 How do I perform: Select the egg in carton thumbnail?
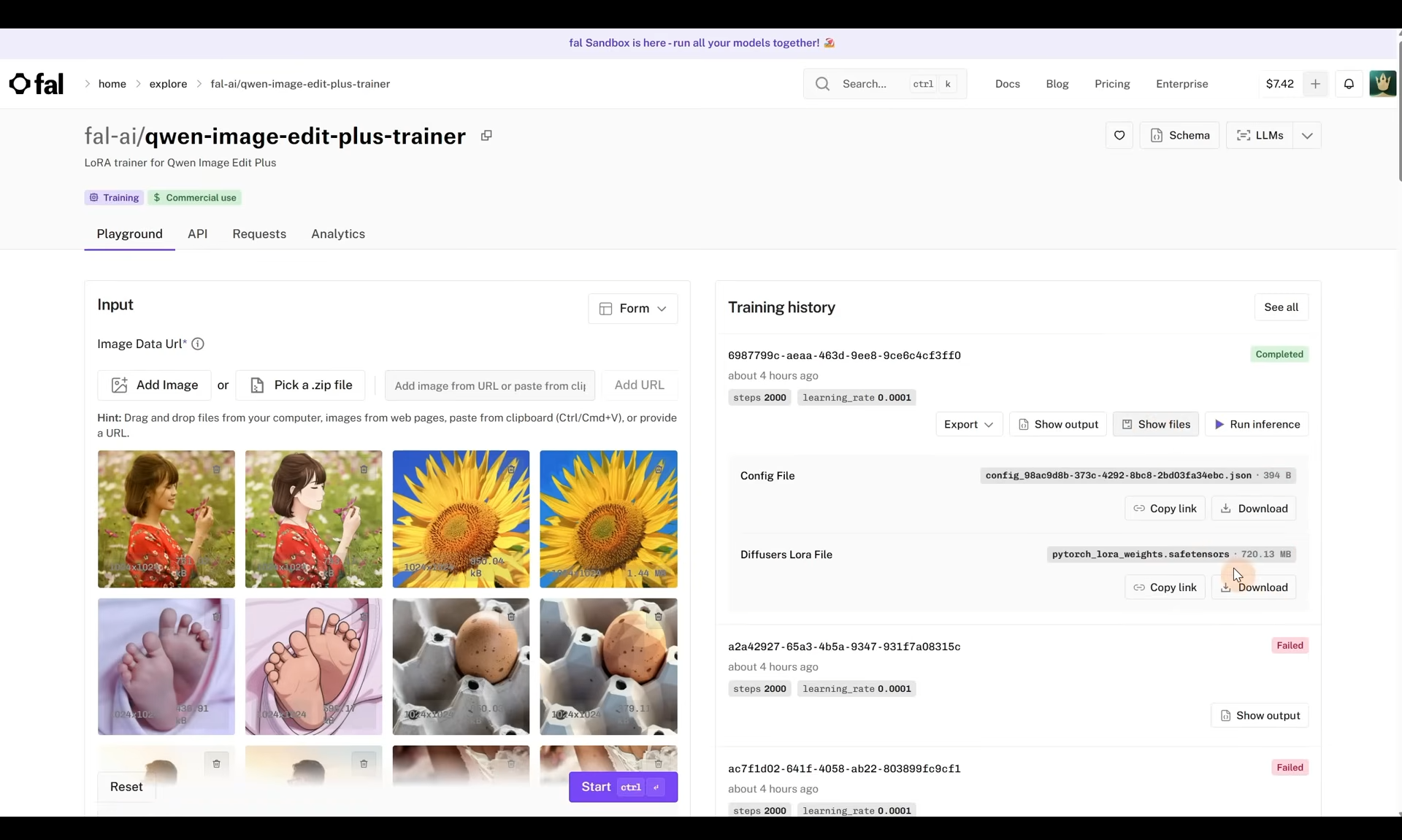(x=461, y=666)
